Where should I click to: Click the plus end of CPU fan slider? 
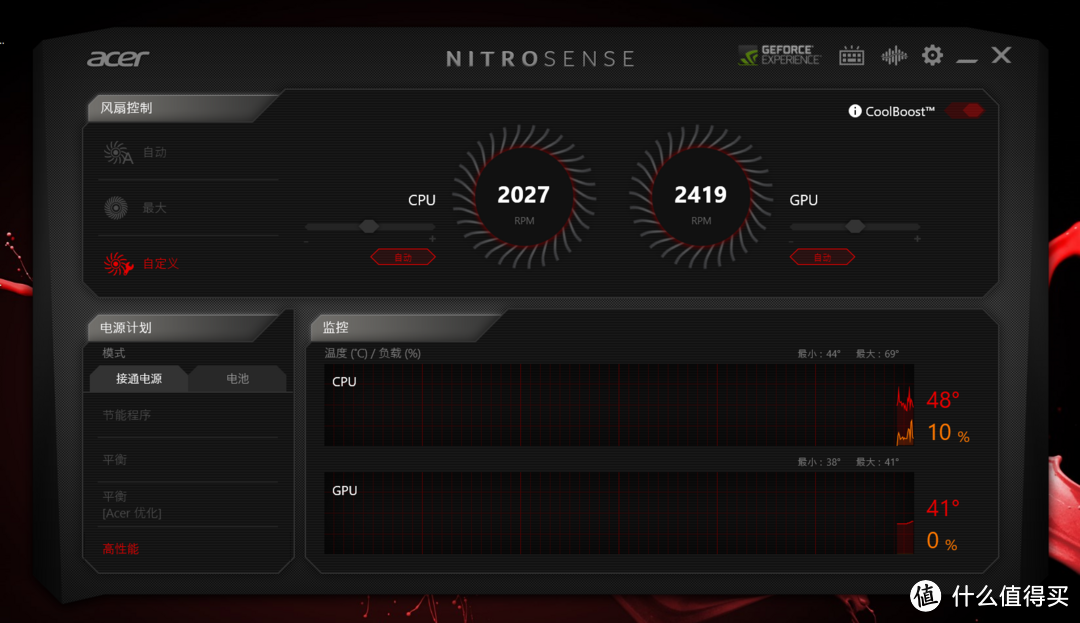pos(433,239)
